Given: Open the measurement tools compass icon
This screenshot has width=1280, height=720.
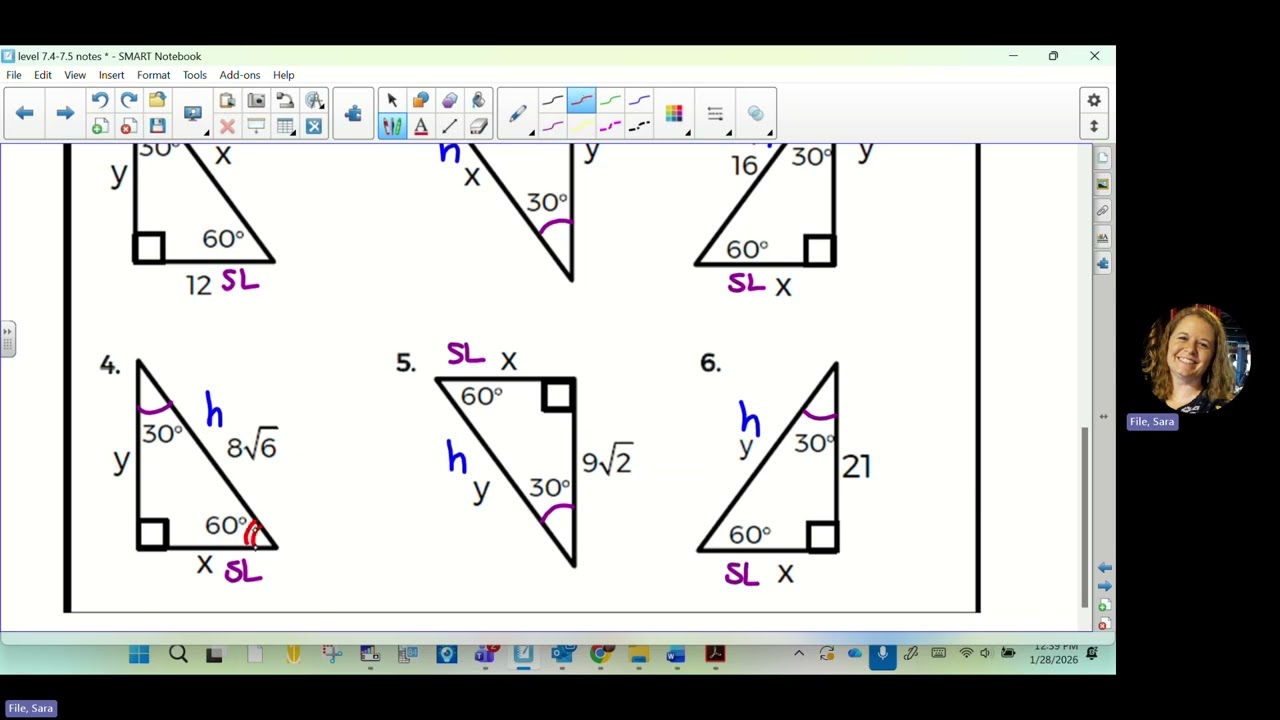Looking at the screenshot, I should tap(314, 100).
